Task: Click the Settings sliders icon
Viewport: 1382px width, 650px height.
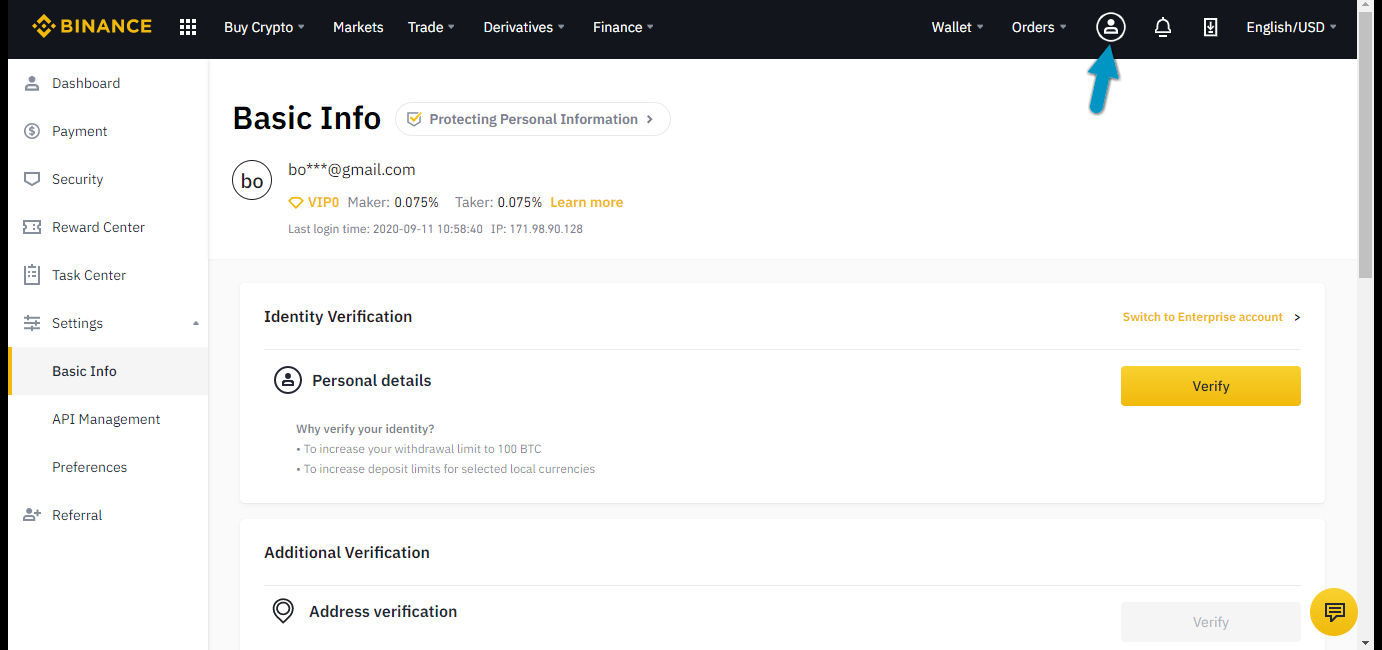Action: 32,323
